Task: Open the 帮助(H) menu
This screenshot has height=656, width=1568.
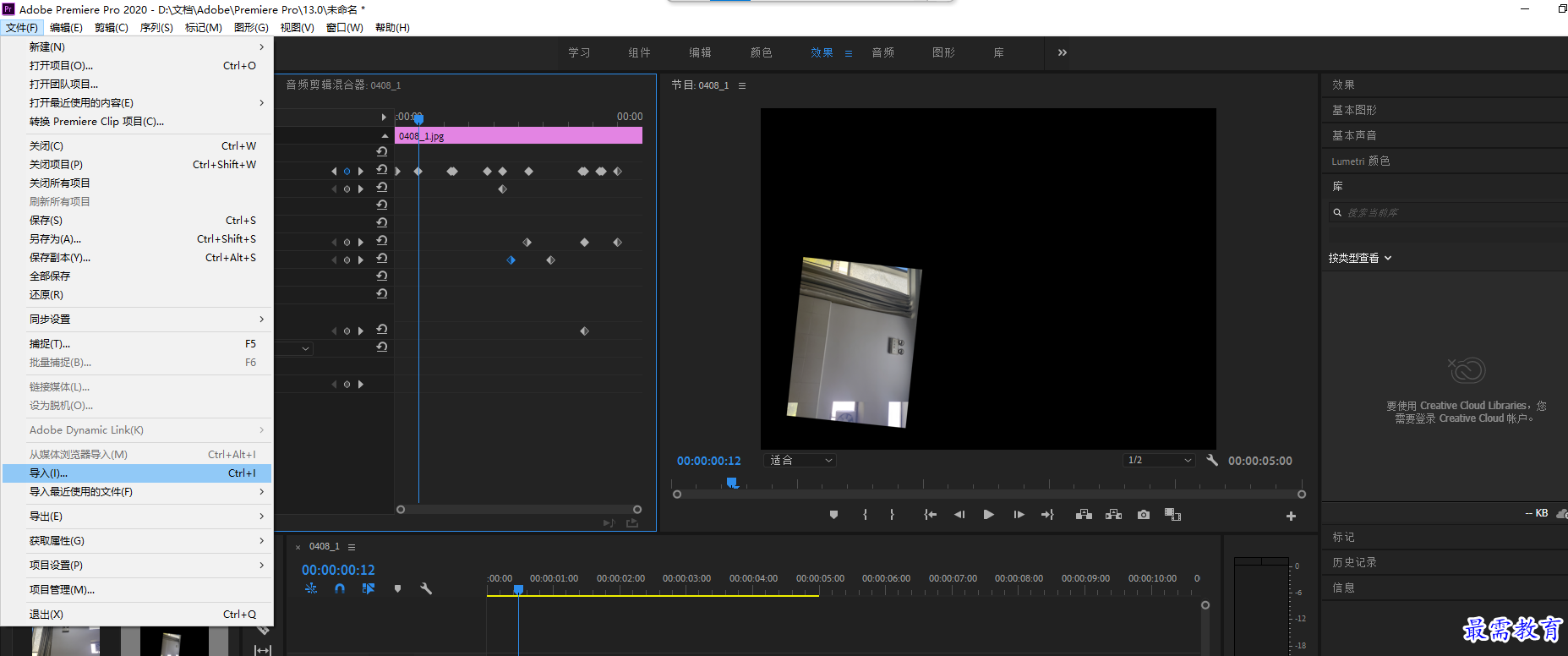Action: tap(392, 27)
